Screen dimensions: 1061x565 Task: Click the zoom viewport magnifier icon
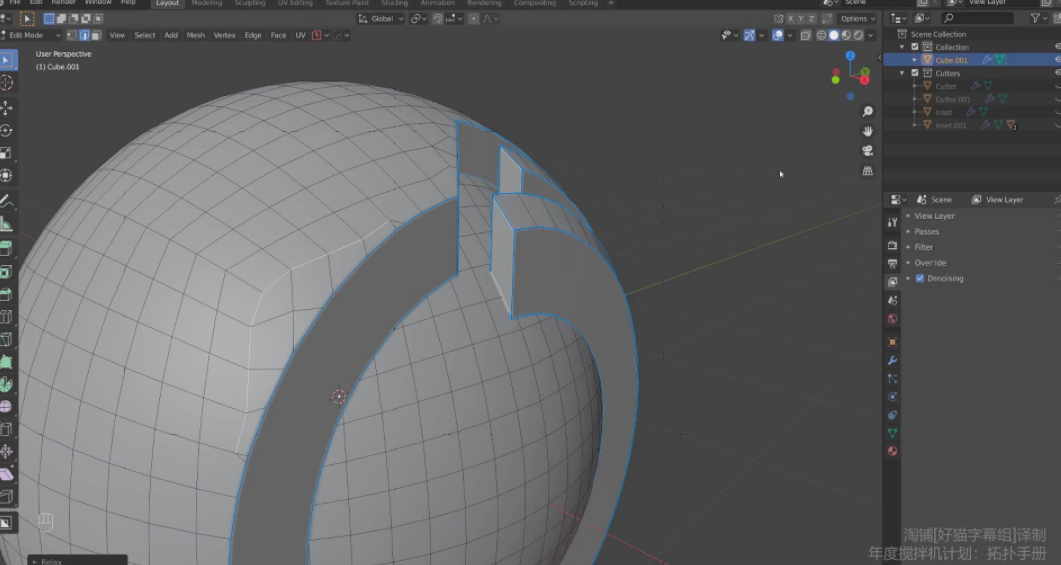point(867,112)
